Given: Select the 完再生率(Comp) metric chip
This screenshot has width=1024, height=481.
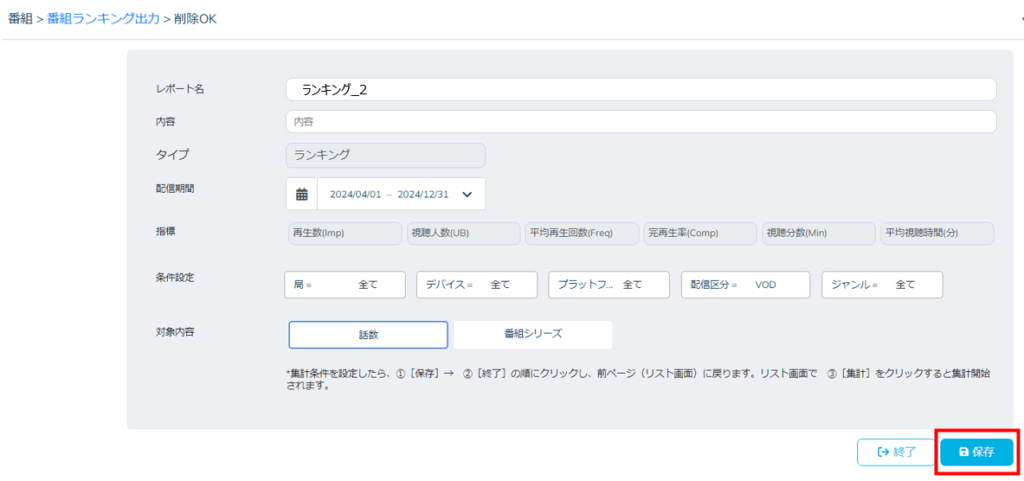Looking at the screenshot, I should 700,233.
